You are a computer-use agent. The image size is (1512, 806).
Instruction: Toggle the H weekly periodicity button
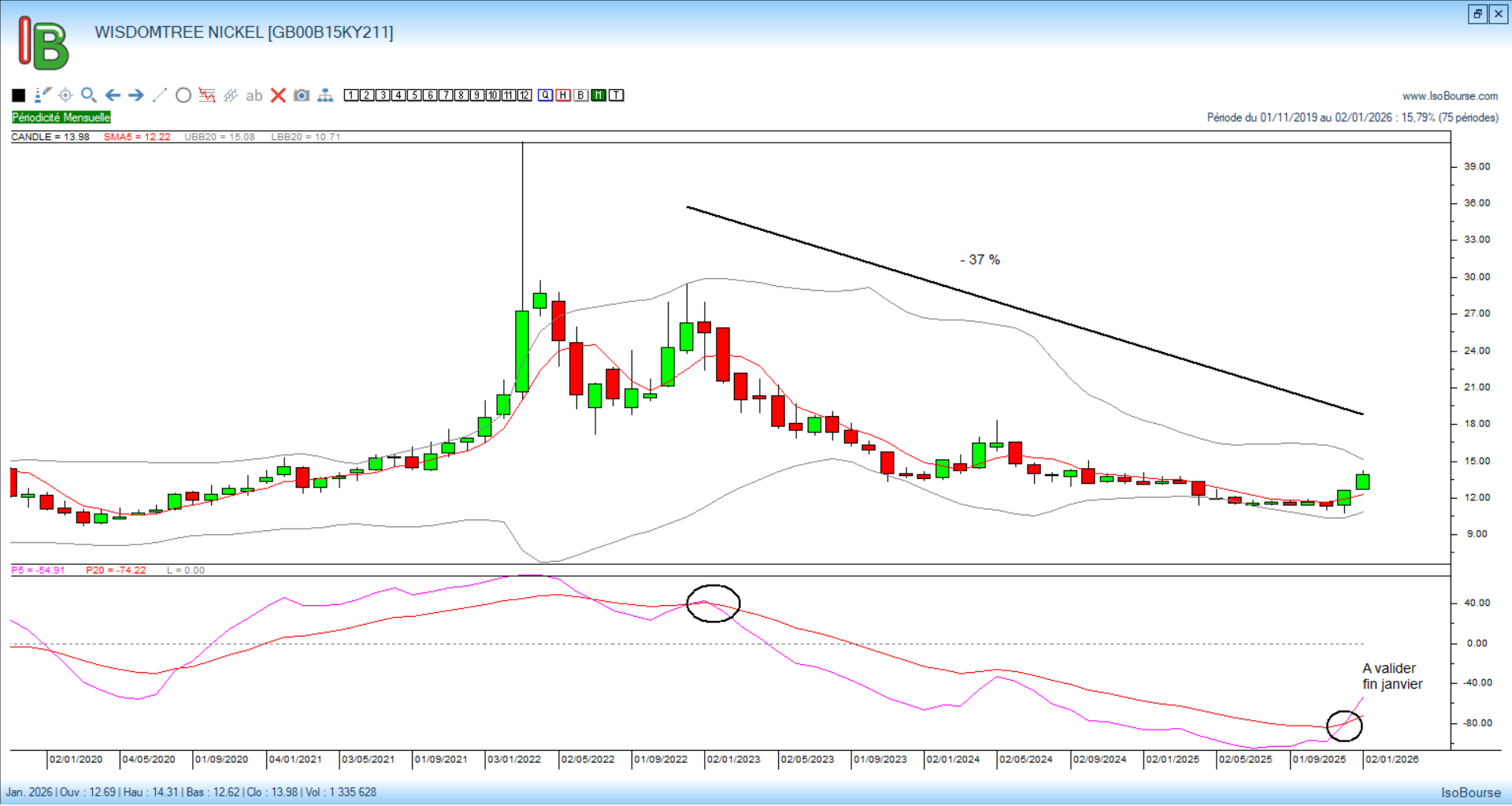tap(563, 95)
